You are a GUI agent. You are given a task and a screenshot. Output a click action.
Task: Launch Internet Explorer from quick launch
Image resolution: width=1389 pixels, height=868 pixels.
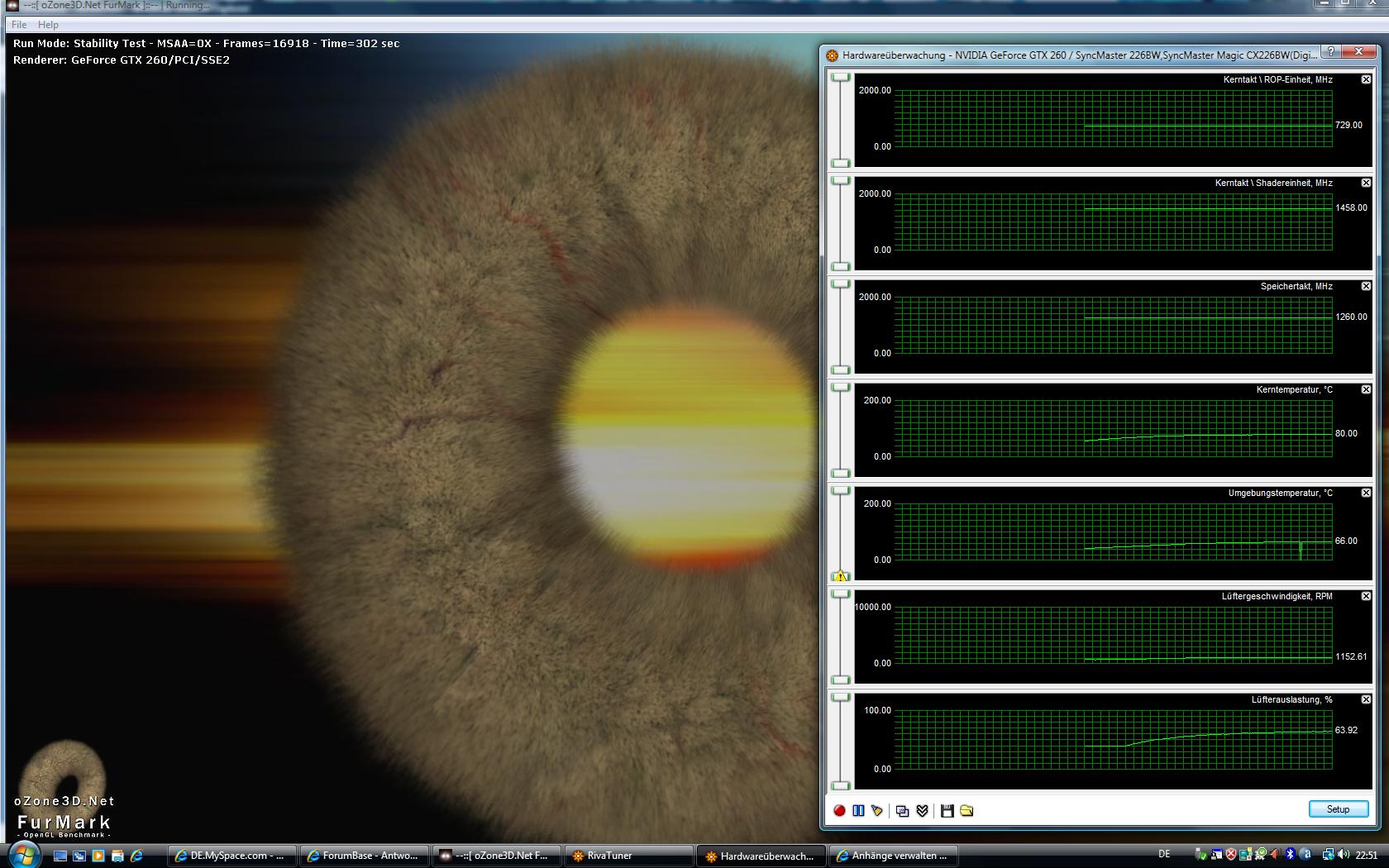(x=136, y=856)
